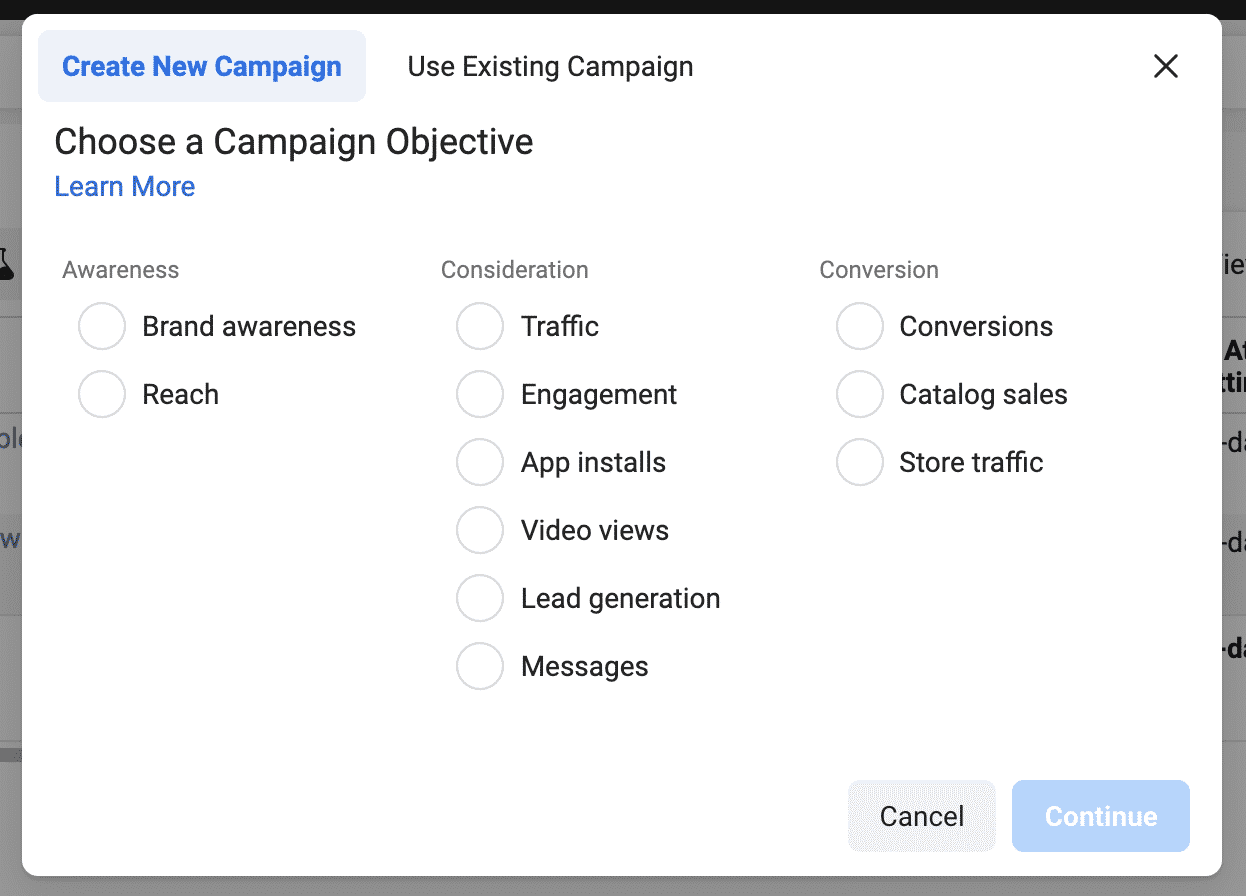Select the Traffic objective
1246x896 pixels.
pyautogui.click(x=480, y=326)
